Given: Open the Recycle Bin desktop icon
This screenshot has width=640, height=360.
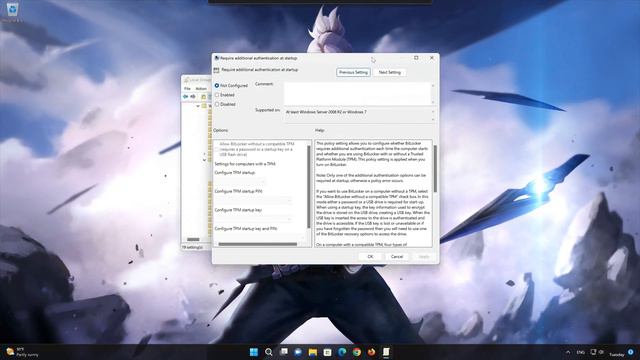Looking at the screenshot, I should tap(12, 11).
